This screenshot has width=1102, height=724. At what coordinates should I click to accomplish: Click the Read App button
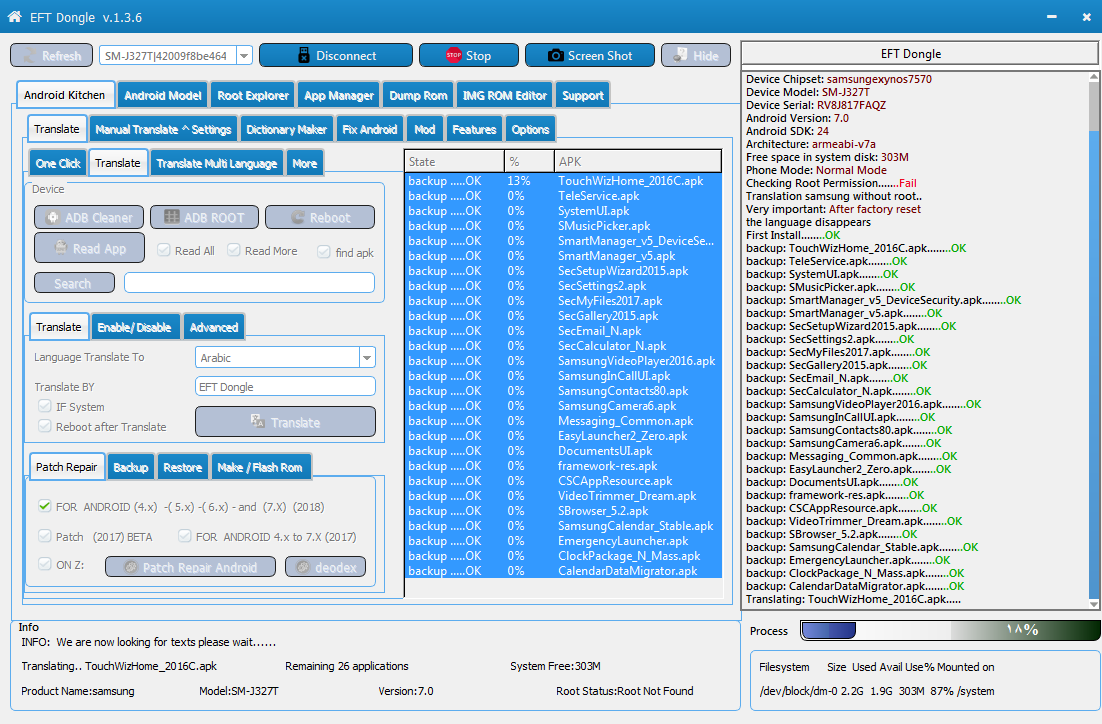pyautogui.click(x=89, y=248)
